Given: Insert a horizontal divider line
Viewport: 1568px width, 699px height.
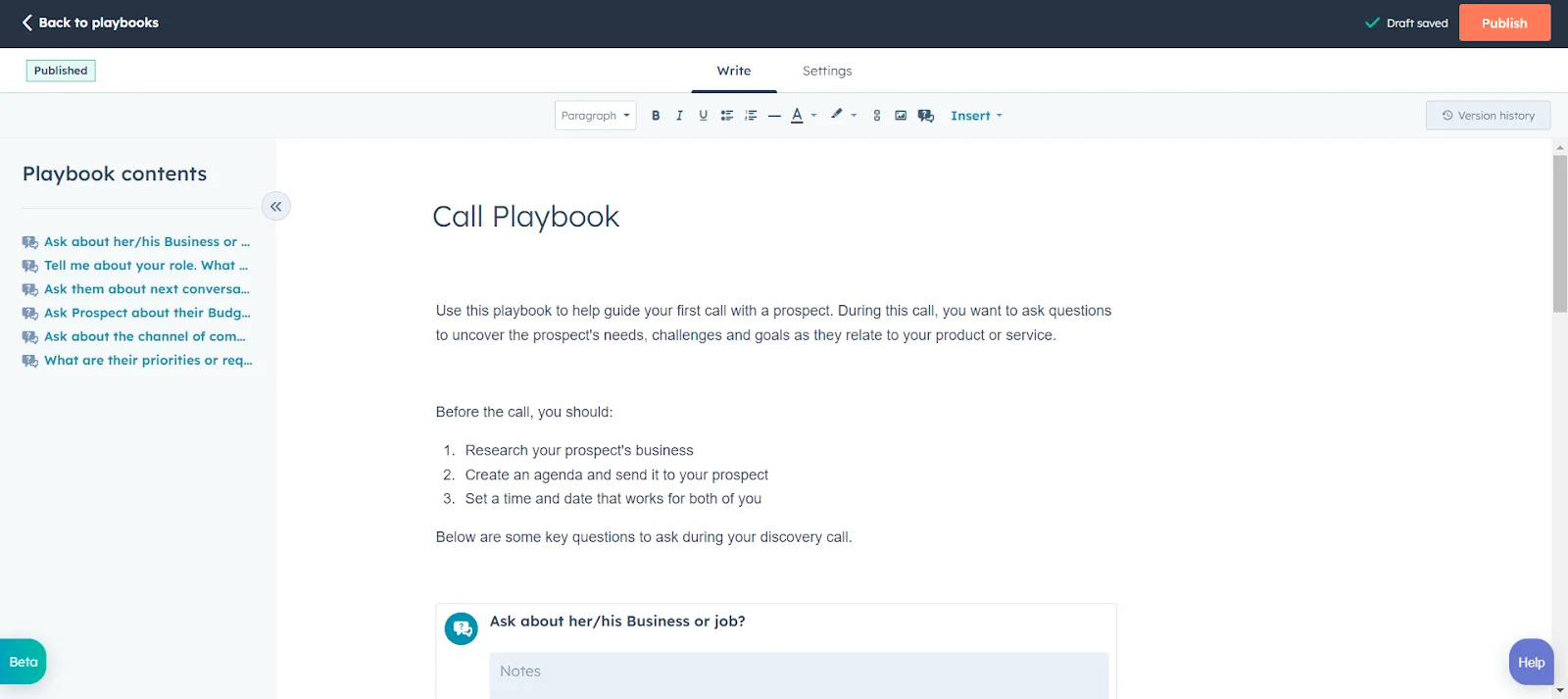Looking at the screenshot, I should [774, 116].
